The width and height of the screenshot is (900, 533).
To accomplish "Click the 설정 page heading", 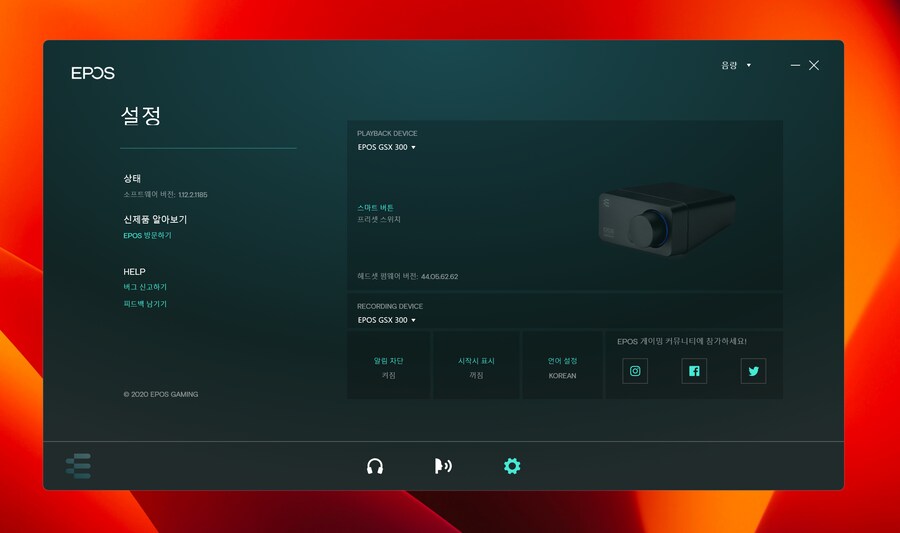I will (141, 116).
